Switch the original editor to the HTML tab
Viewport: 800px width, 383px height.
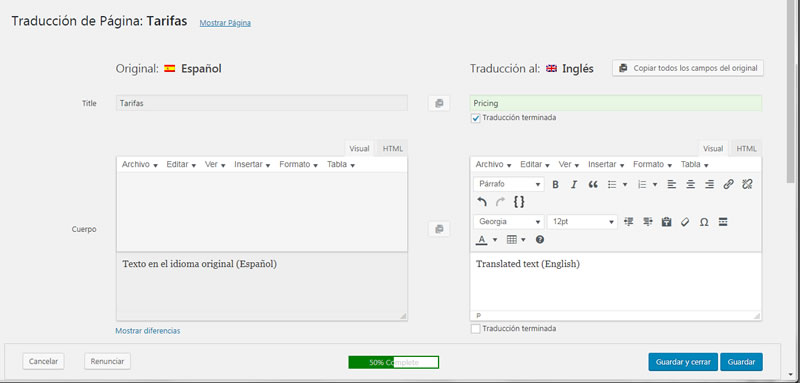tap(393, 149)
